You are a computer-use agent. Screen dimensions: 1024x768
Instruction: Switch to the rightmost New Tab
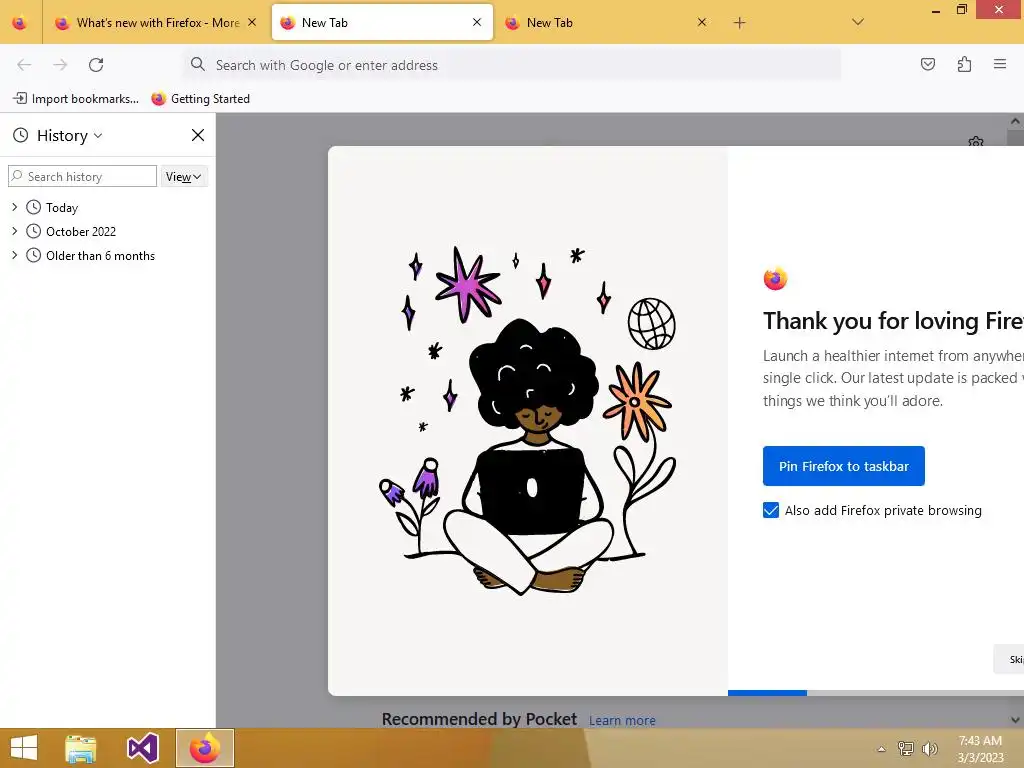click(x=607, y=23)
